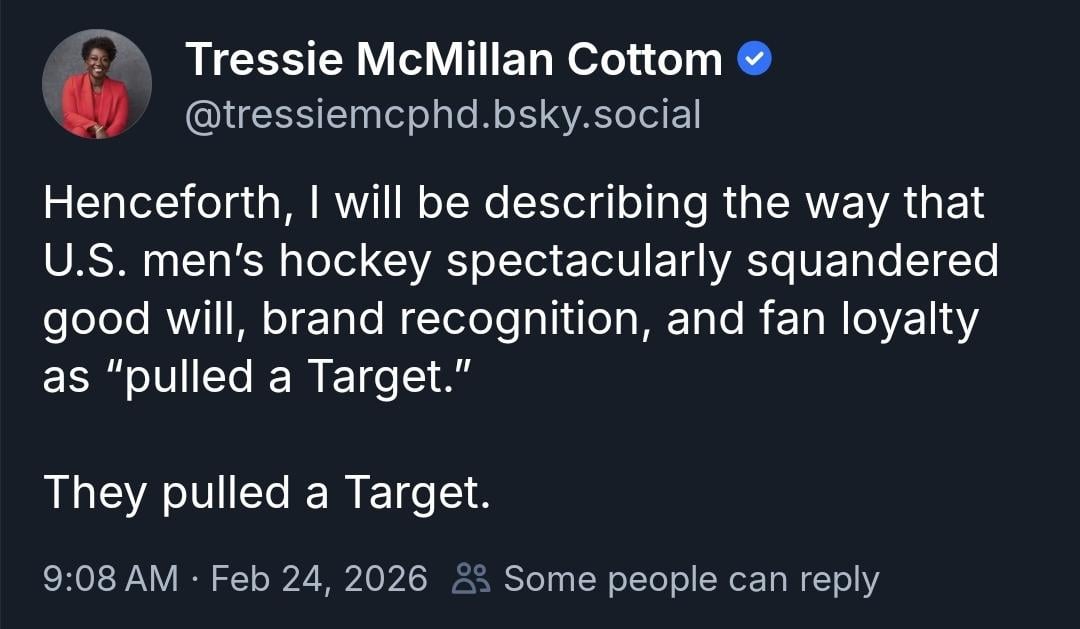Click the people icon beside reply settings
The width and height of the screenshot is (1080, 629).
pyautogui.click(x=470, y=578)
